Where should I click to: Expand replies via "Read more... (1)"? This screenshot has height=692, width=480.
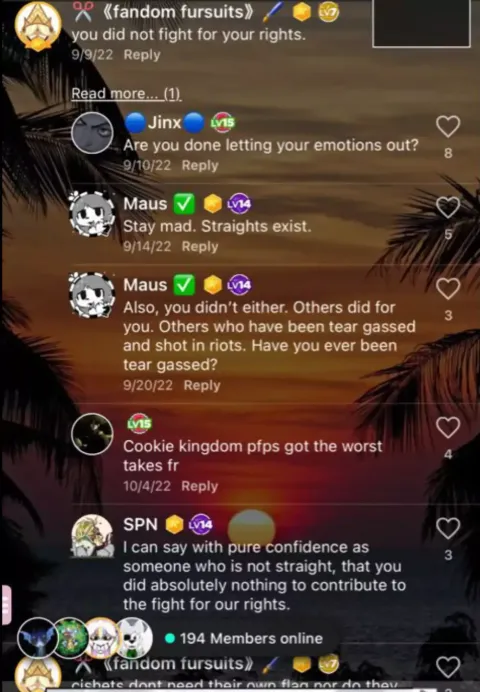coord(126,93)
